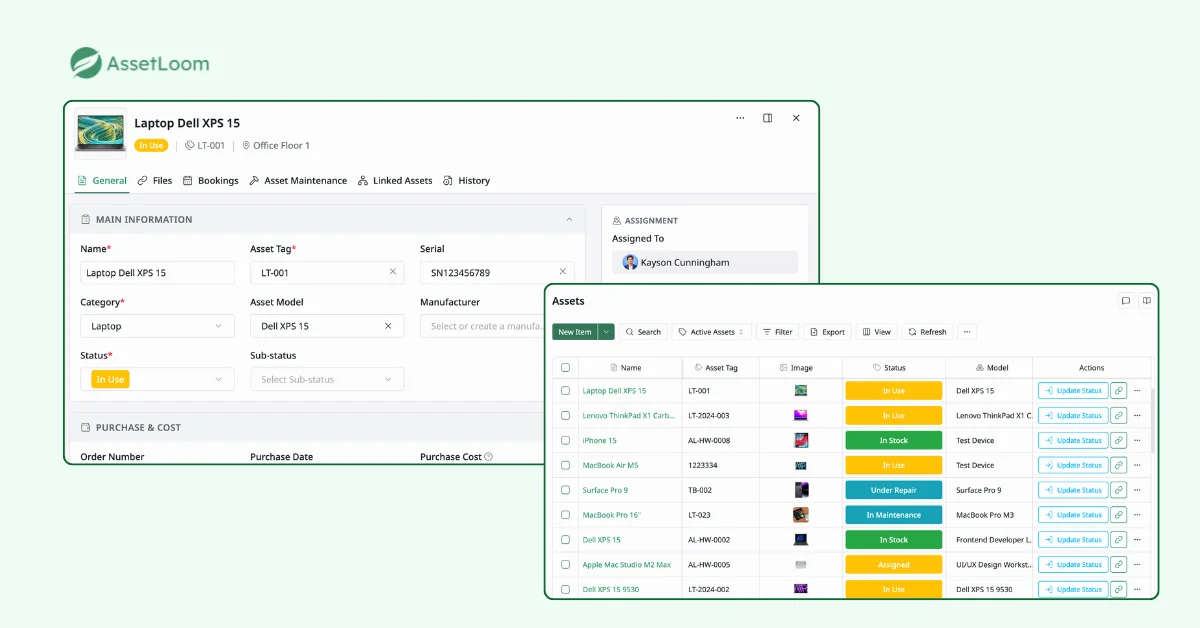This screenshot has height=628, width=1200.
Task: Open row ellipsis menu for Surface Pro 9 row
Action: click(x=1137, y=490)
